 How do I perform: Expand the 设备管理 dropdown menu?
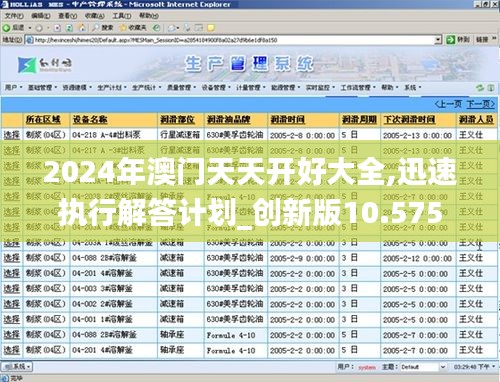(x=216, y=87)
